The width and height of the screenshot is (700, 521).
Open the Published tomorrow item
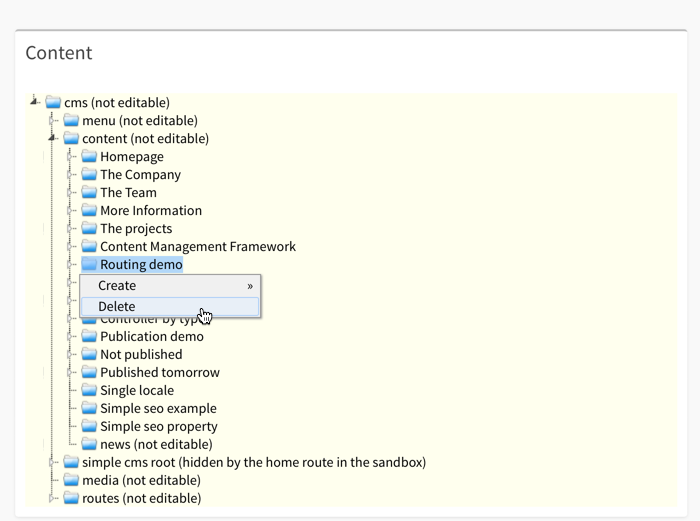pyautogui.click(x=159, y=373)
